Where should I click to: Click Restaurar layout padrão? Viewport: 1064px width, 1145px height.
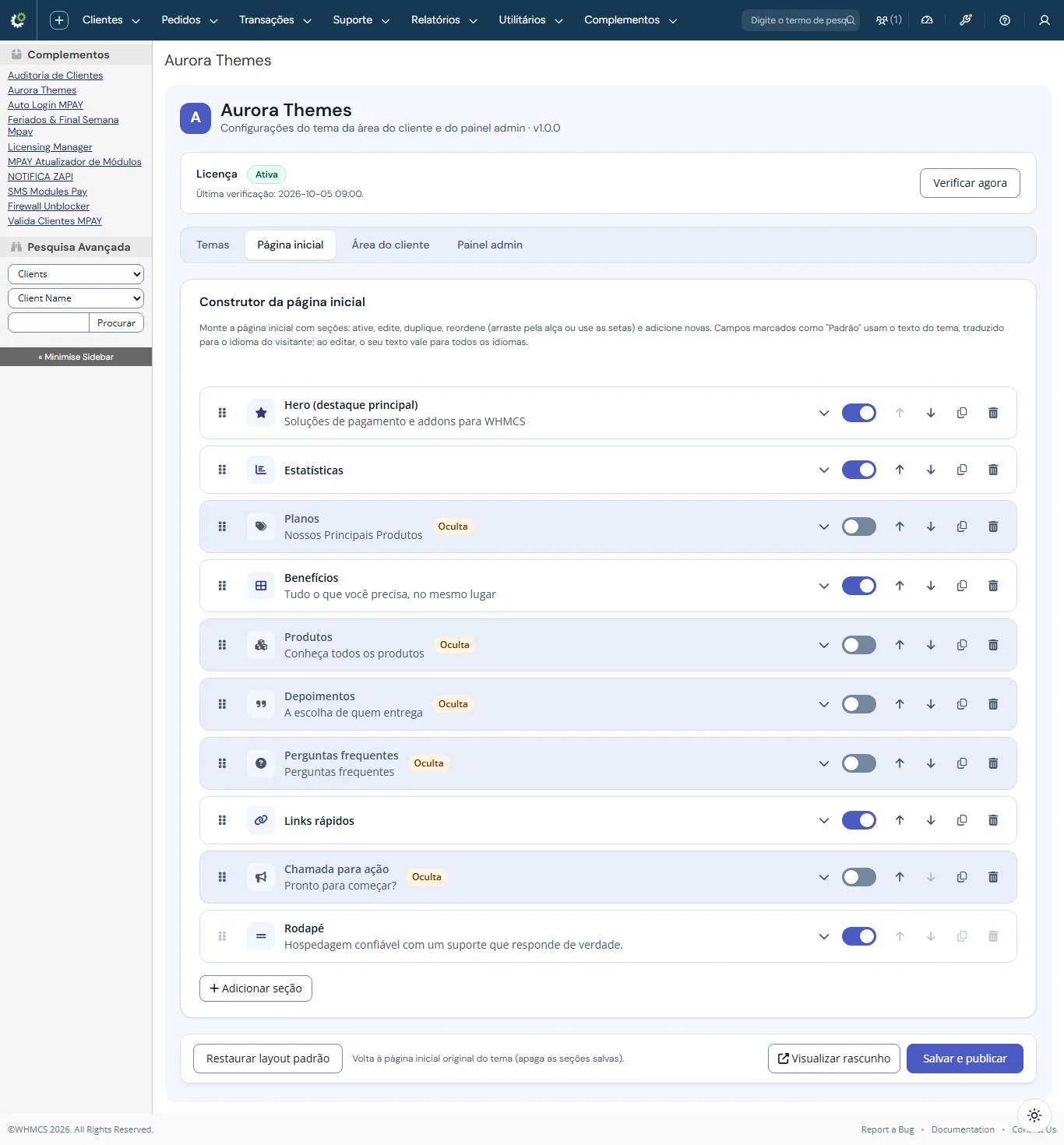tap(268, 1059)
